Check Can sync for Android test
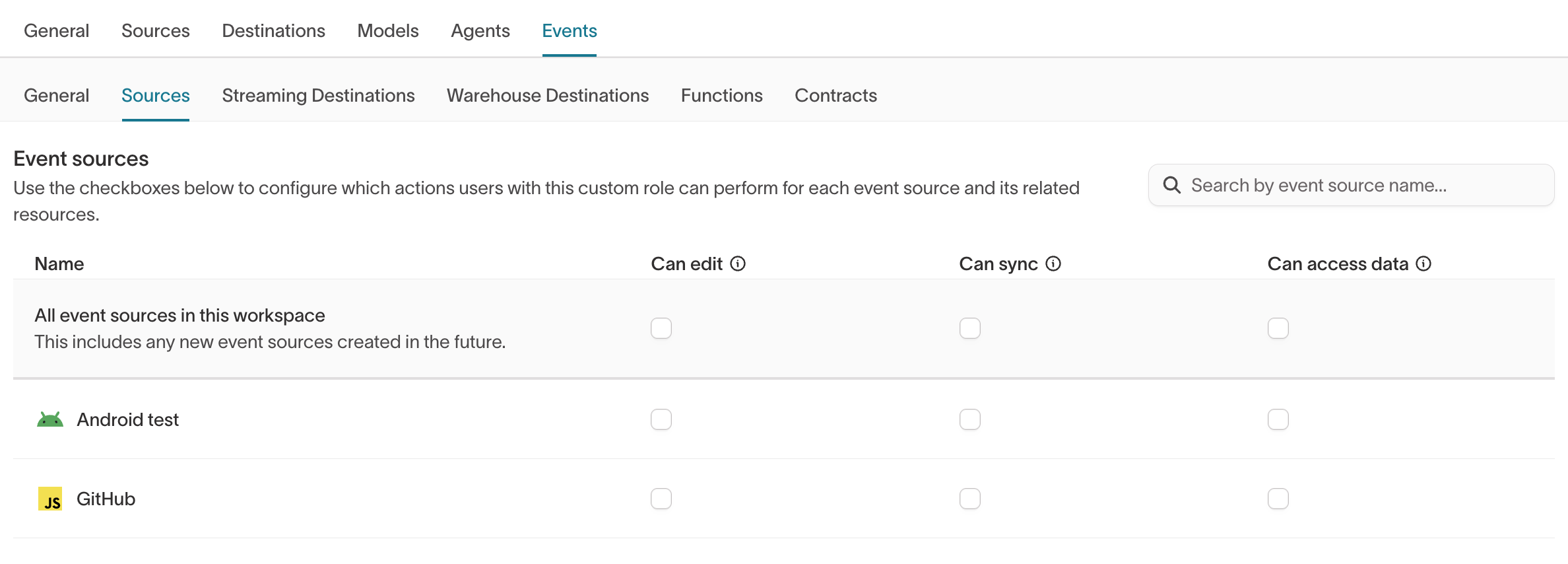The height and width of the screenshot is (564, 1568). point(970,419)
